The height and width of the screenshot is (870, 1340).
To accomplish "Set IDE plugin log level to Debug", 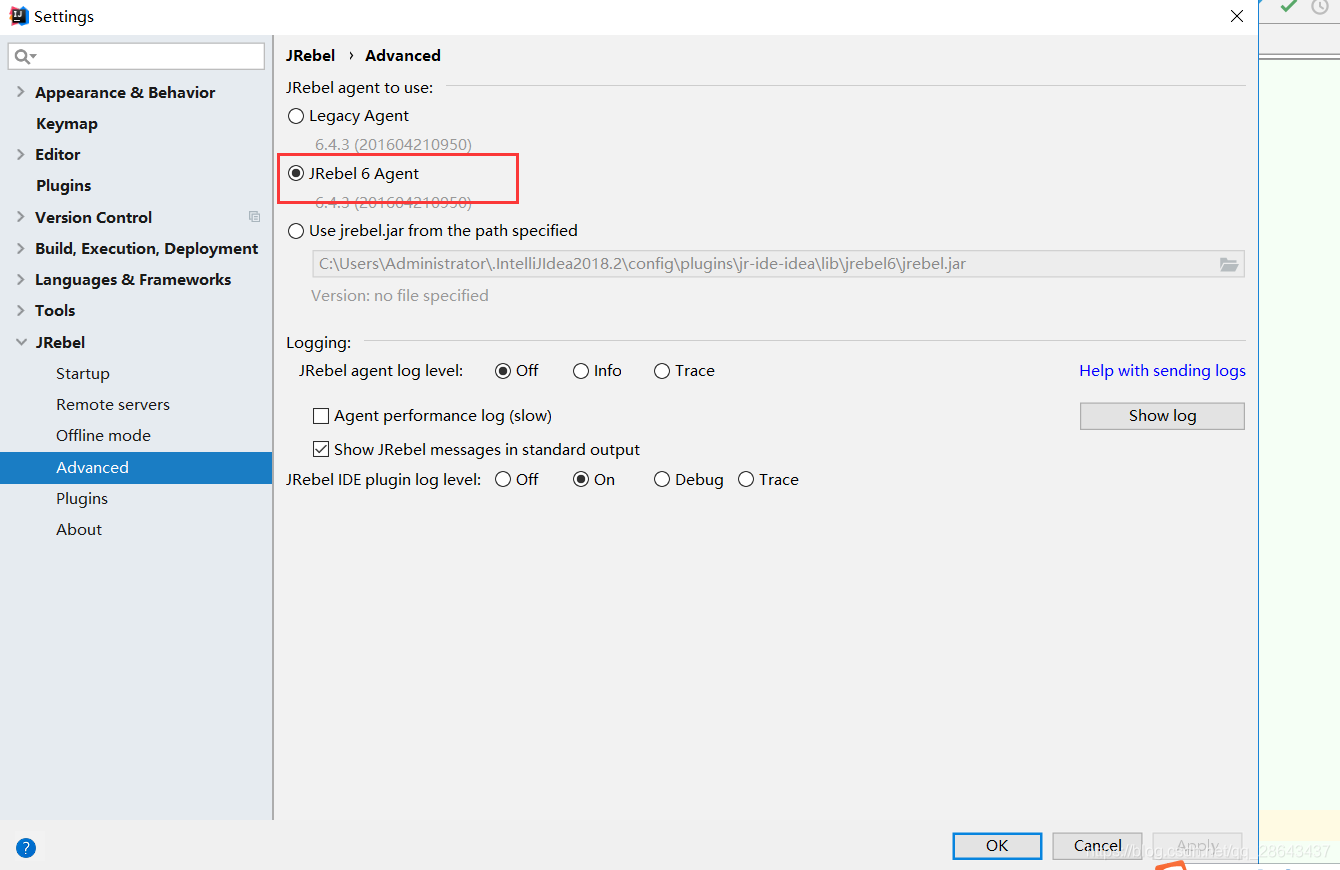I will coord(662,480).
